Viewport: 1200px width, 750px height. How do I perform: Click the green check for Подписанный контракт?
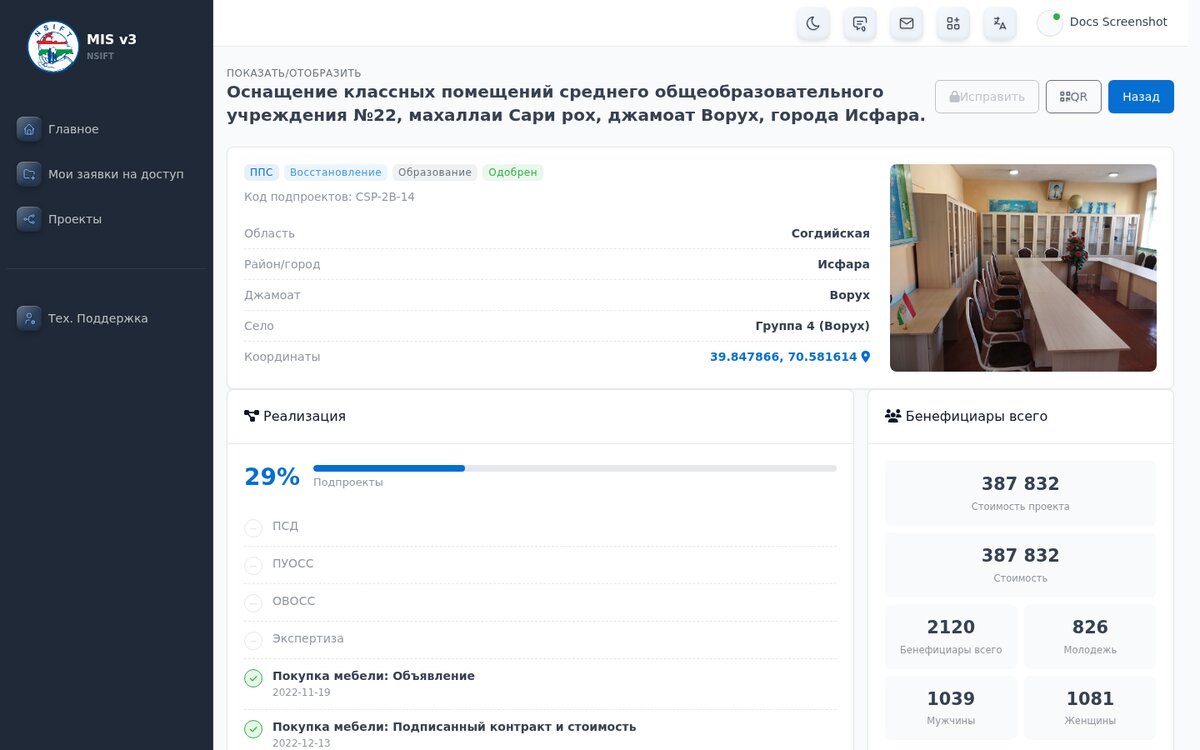click(253, 729)
